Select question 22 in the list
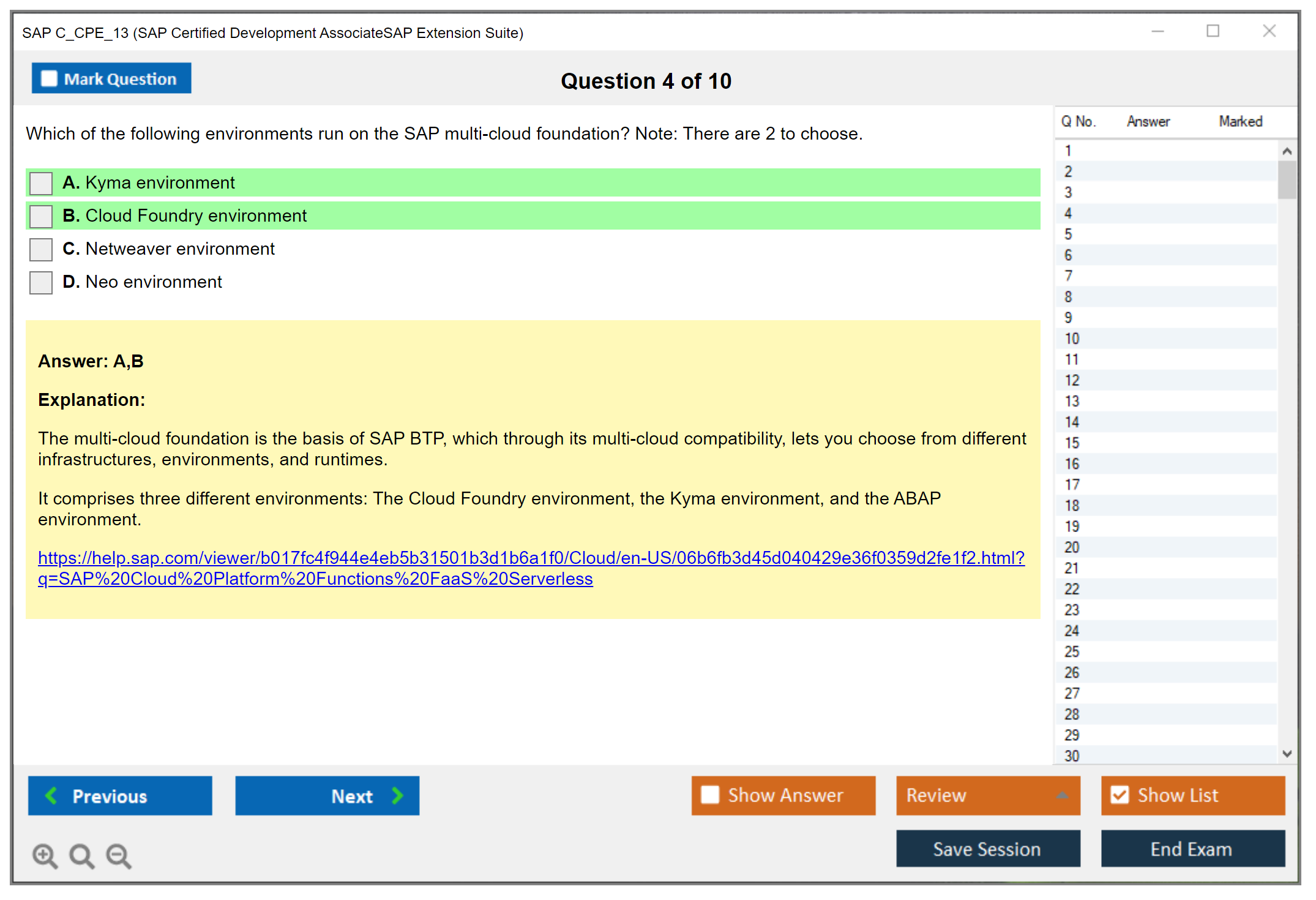 1072,589
